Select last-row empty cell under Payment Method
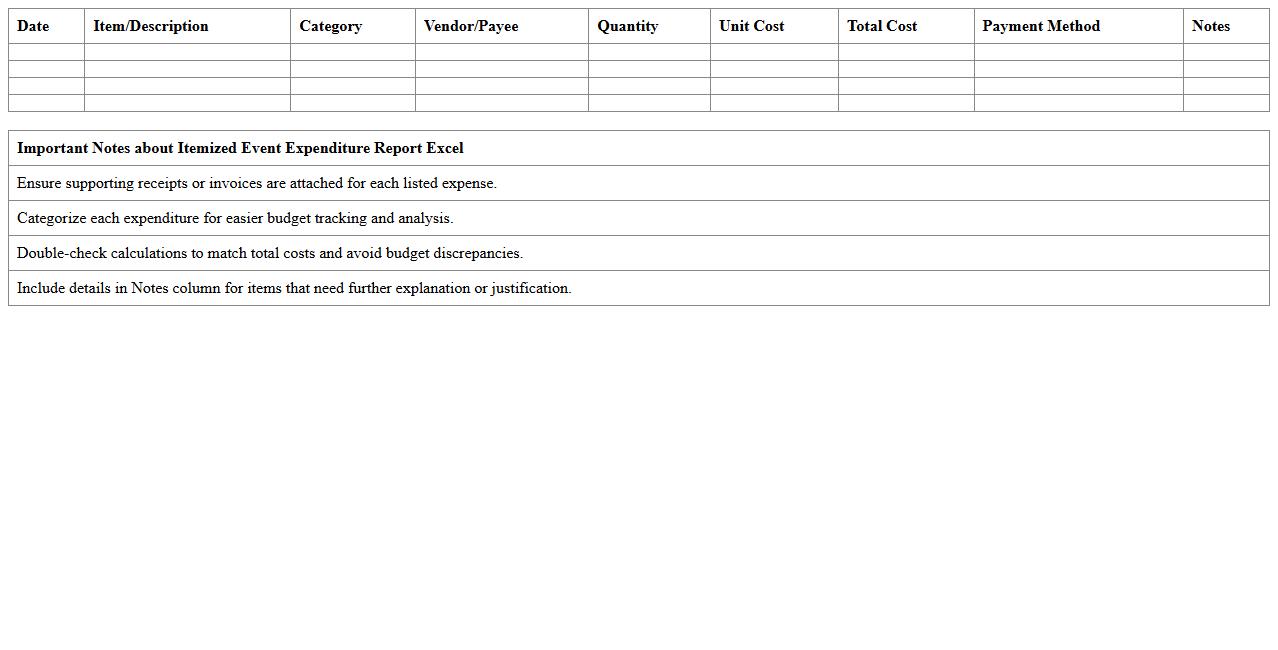The width and height of the screenshot is (1278, 650). tap(1078, 103)
